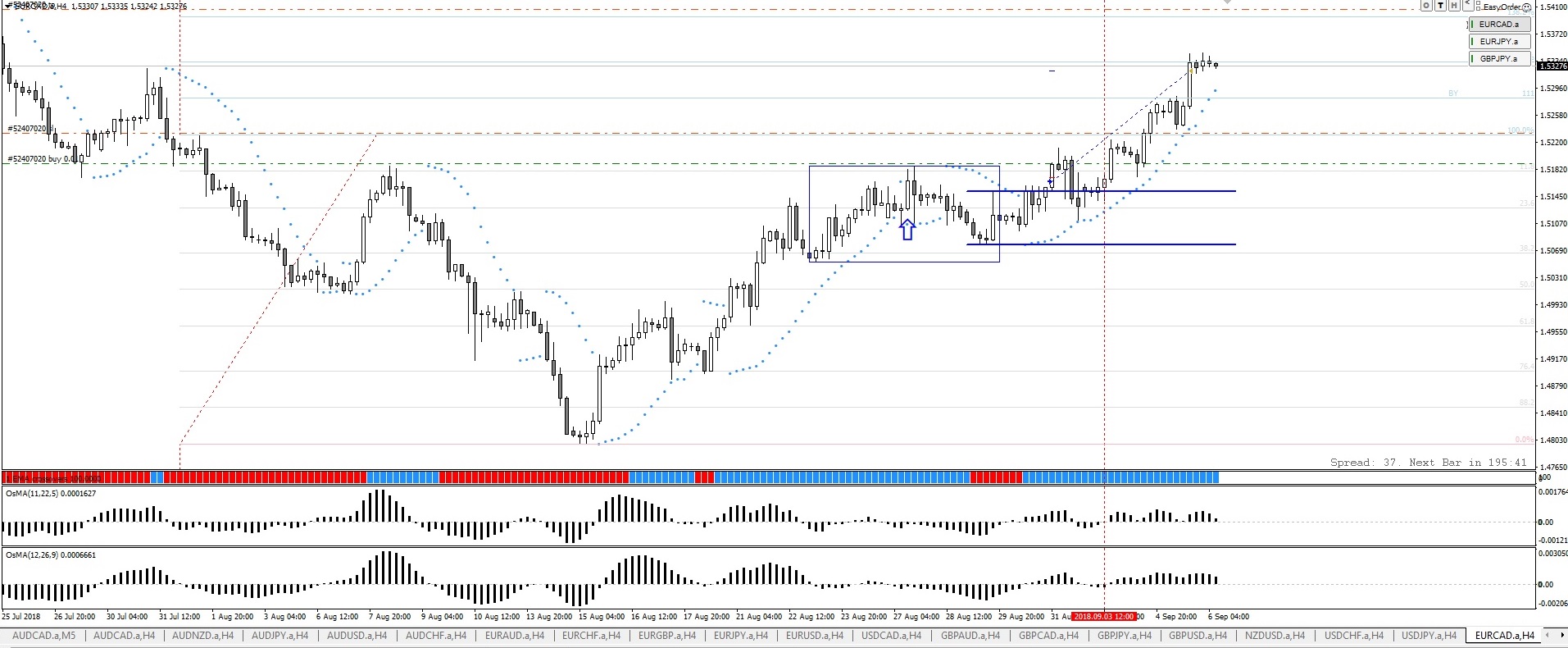Switch to the GBPJPY.a,H4 chart tab

pos(1125,636)
